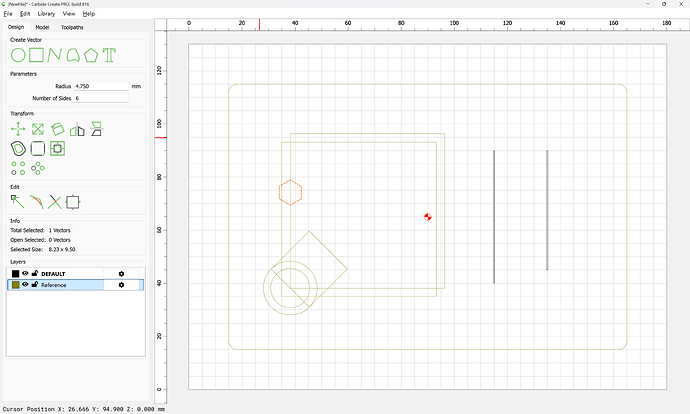The width and height of the screenshot is (690, 414).
Task: Switch to the Toolpaths tab
Action: [x=72, y=27]
